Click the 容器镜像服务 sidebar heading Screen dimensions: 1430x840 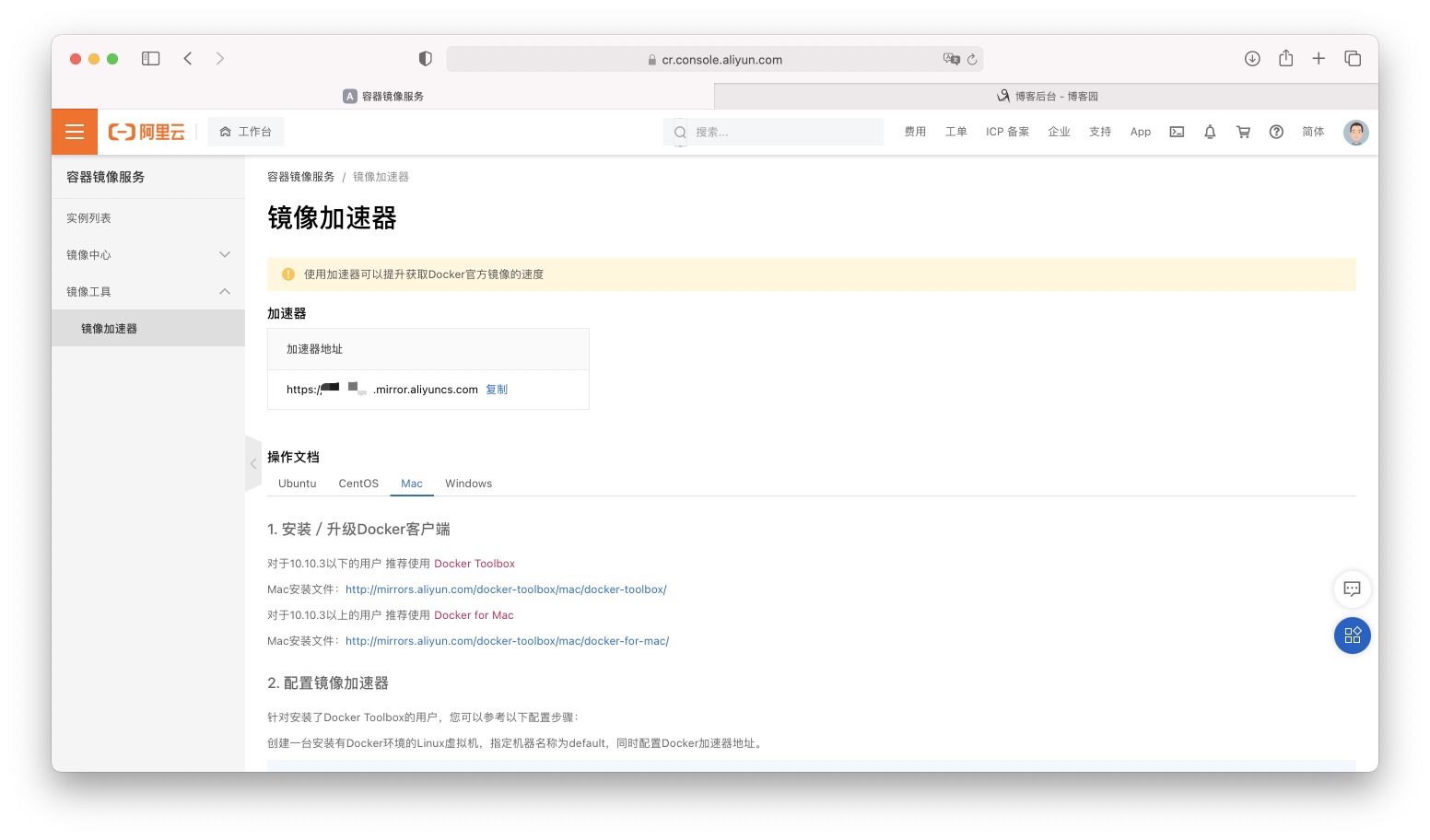coord(105,177)
